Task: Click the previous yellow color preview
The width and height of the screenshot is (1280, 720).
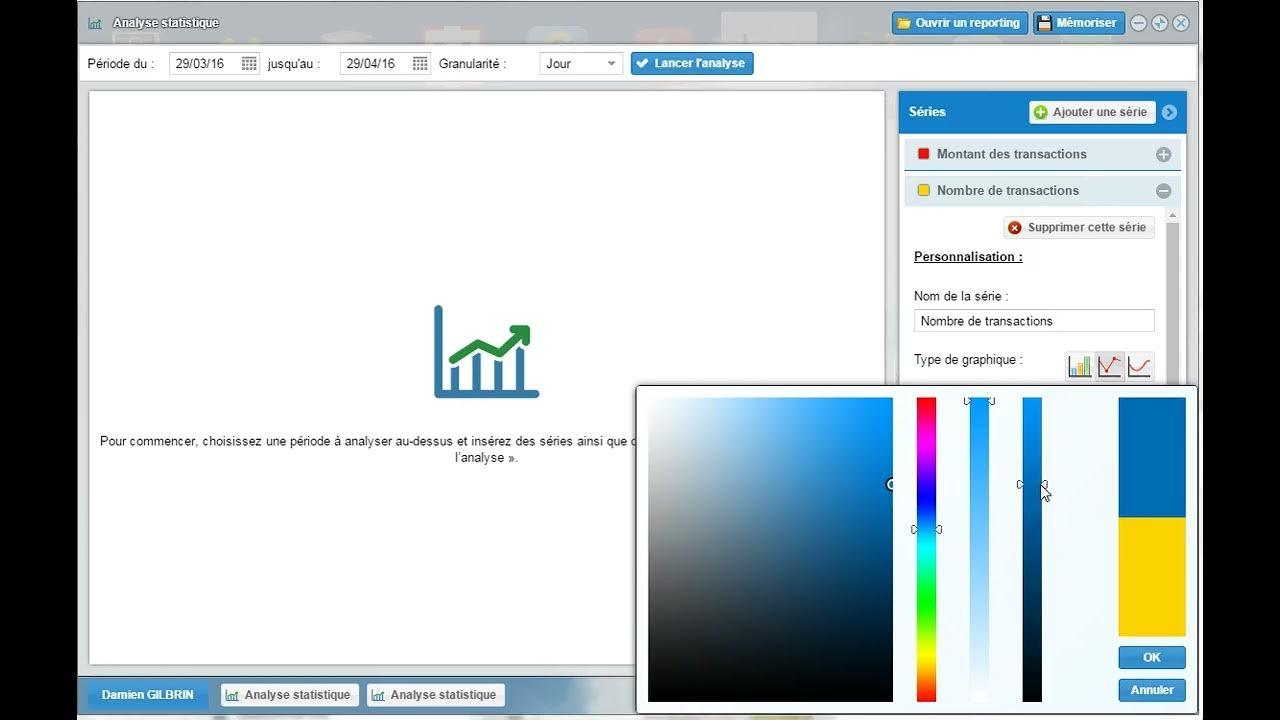Action: click(x=1152, y=576)
